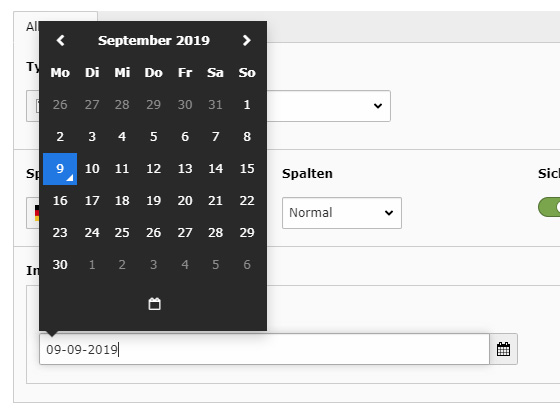Select day 18 in the Mi column
Image resolution: width=560 pixels, height=413 pixels.
point(122,201)
